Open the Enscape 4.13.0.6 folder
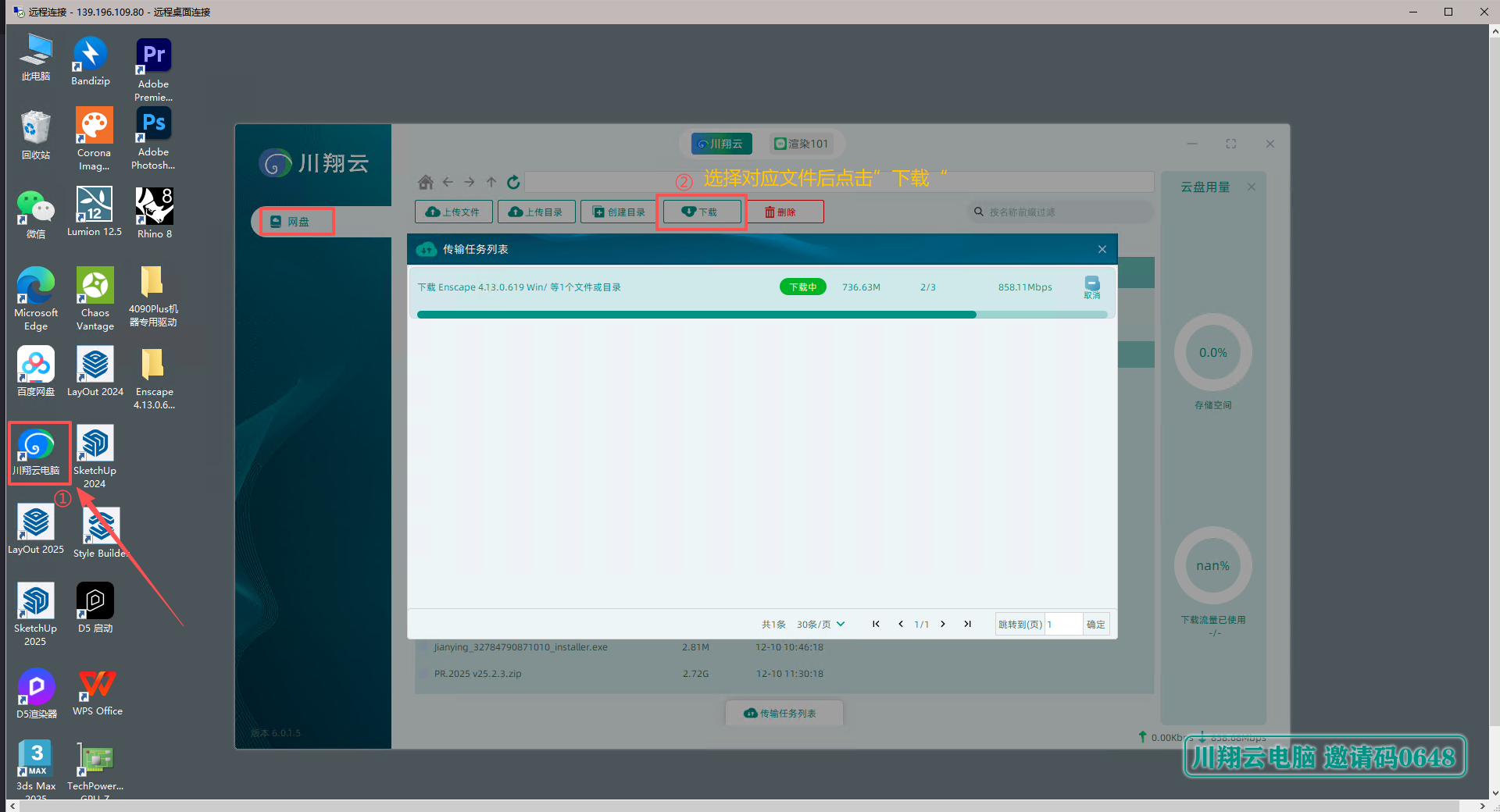The height and width of the screenshot is (812, 1500). [154, 379]
